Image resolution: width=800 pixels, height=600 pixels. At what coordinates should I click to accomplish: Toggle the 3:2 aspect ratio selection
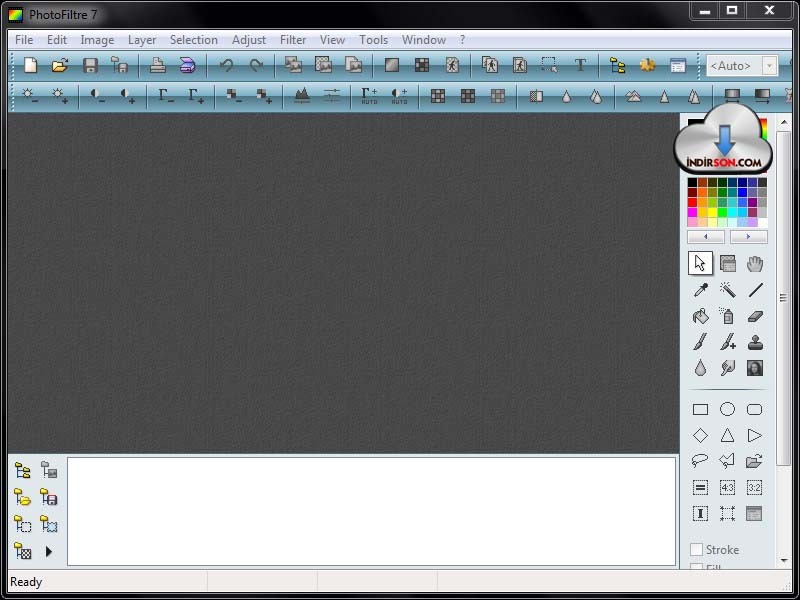755,488
